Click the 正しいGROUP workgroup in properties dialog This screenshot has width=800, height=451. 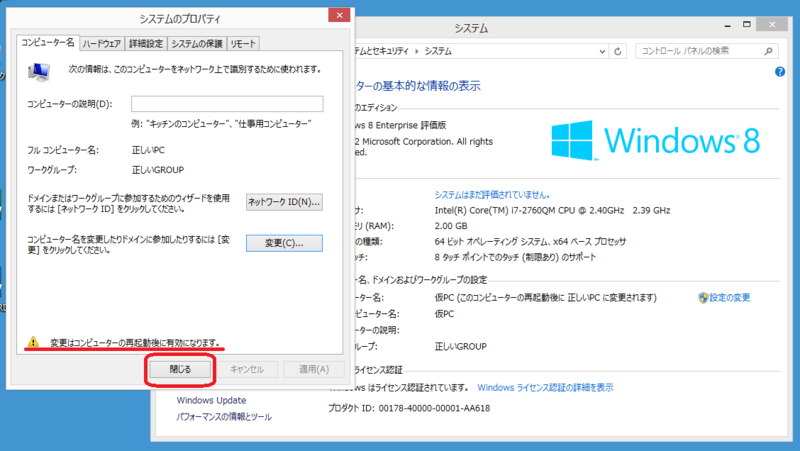click(158, 170)
